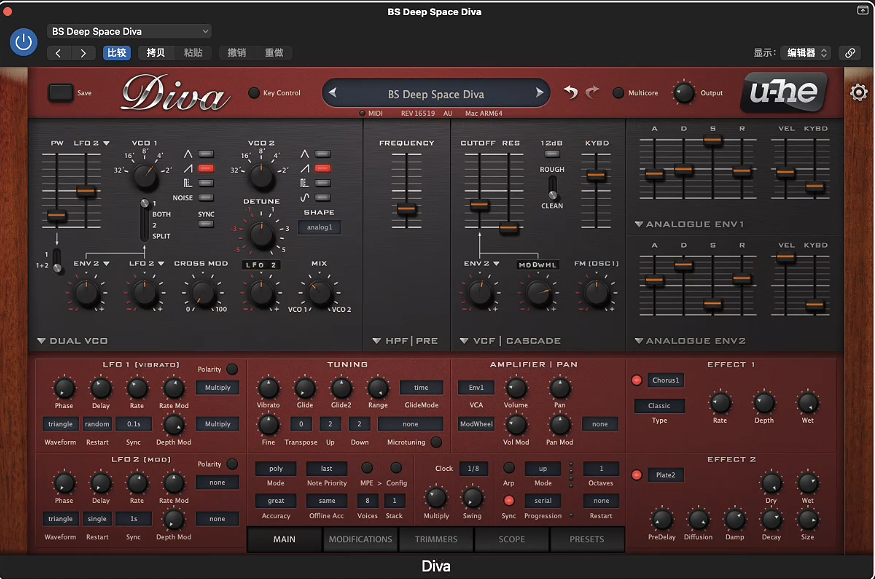Toggle VCO 1 sawtooth waveform switch
This screenshot has height=579, width=875.
coord(206,168)
